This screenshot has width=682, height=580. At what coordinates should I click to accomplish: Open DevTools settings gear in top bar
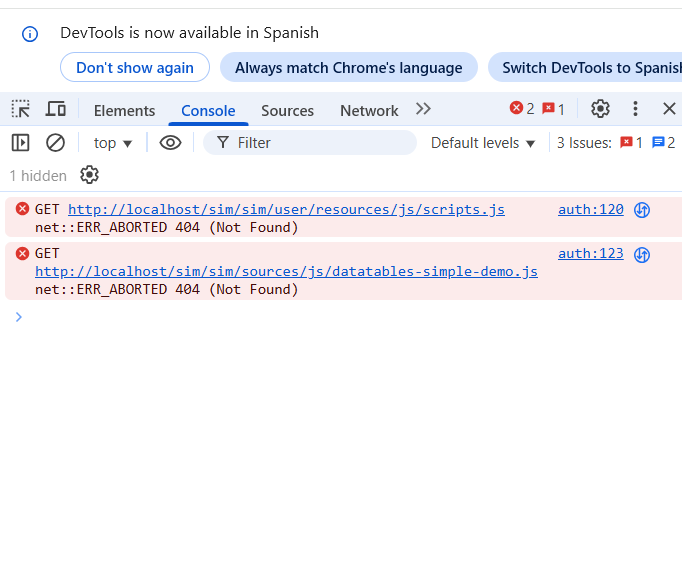pyautogui.click(x=600, y=109)
